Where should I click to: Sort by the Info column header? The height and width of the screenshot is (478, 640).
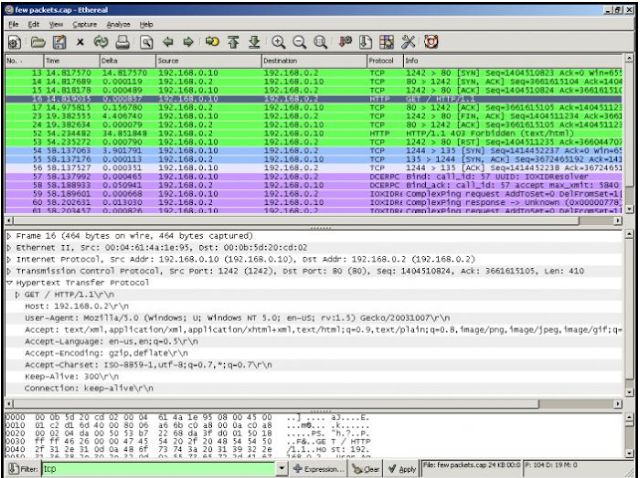coord(513,61)
